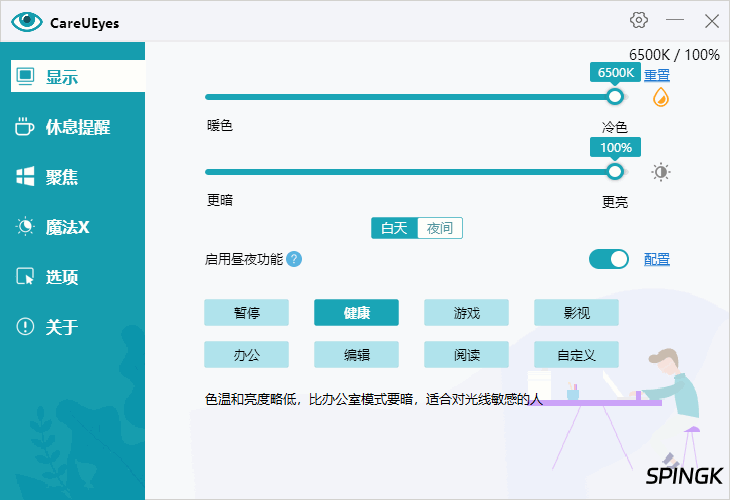Close the CareUEyes window
The width and height of the screenshot is (730, 500).
pos(711,20)
